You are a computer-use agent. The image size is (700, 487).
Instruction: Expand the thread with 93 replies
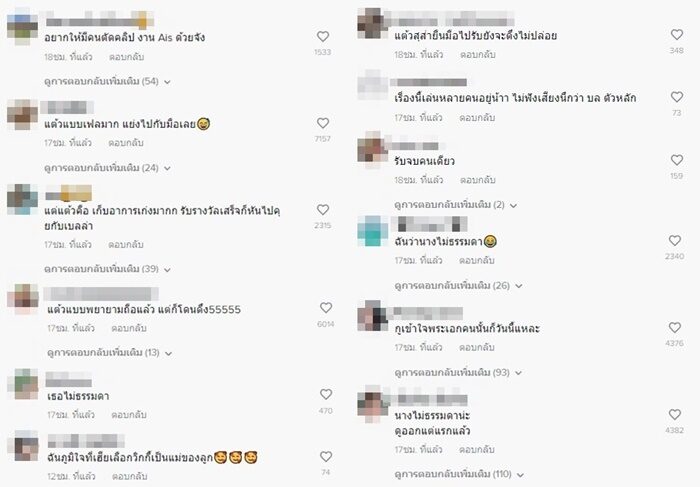click(458, 372)
